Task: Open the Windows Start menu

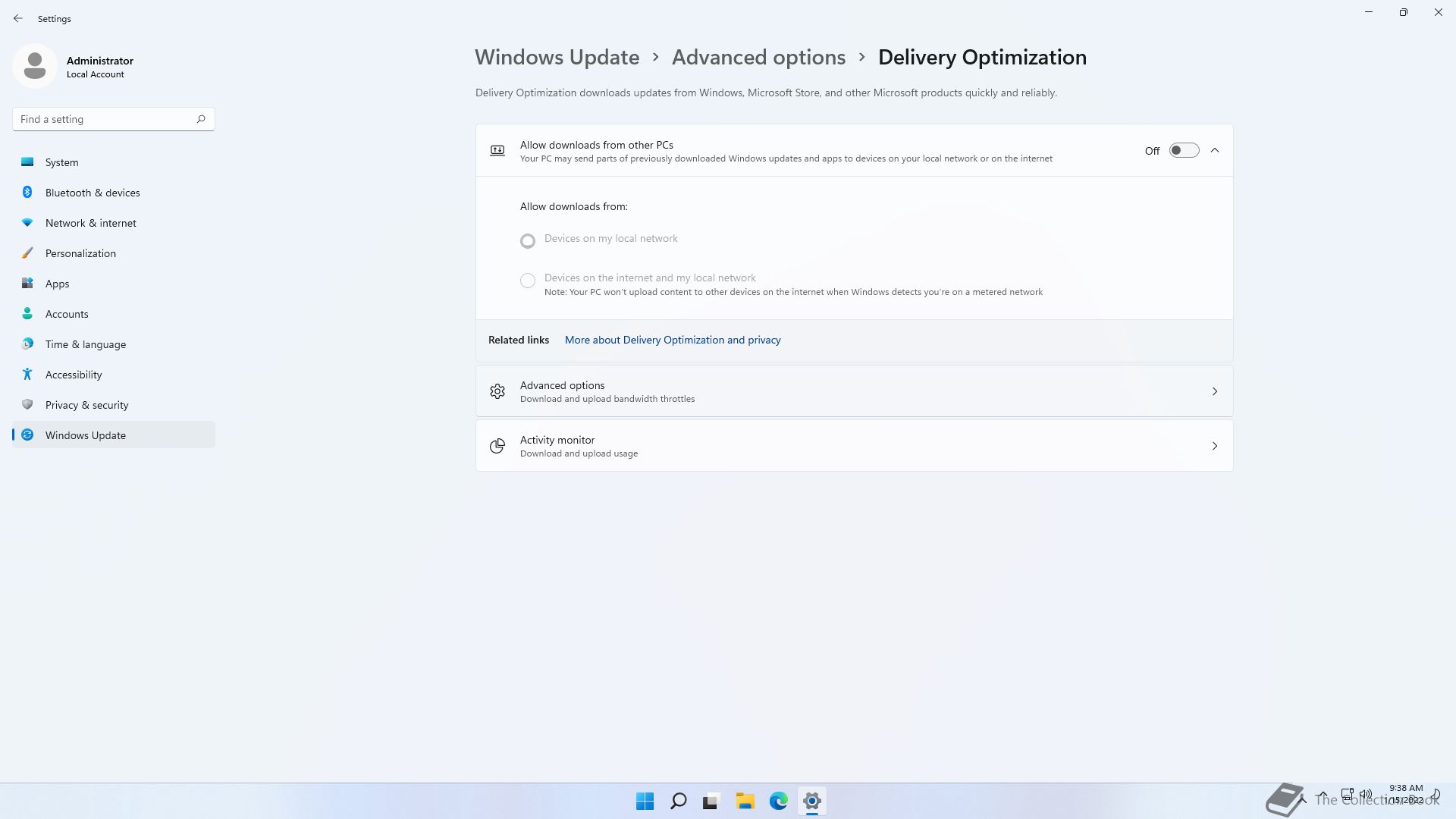Action: (x=645, y=801)
